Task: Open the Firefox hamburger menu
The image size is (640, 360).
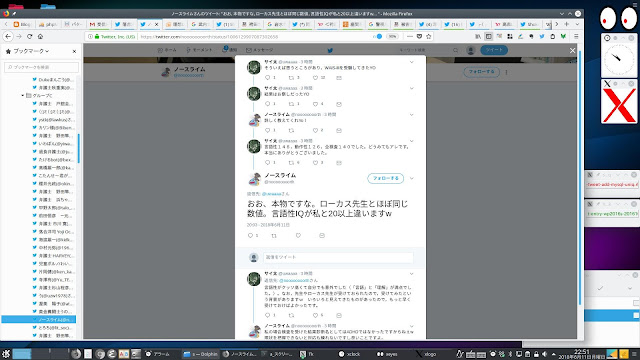Action: [576, 36]
